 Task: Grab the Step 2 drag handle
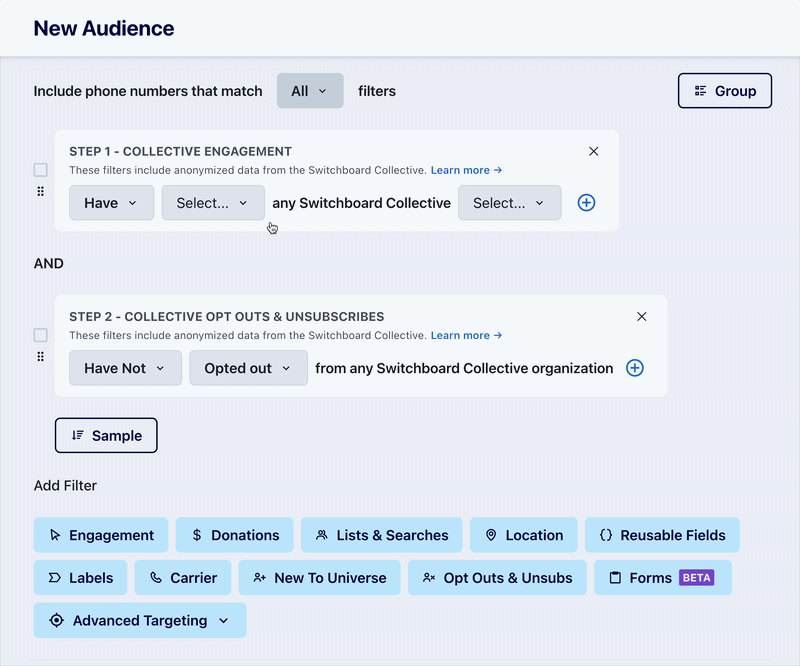(x=40, y=357)
